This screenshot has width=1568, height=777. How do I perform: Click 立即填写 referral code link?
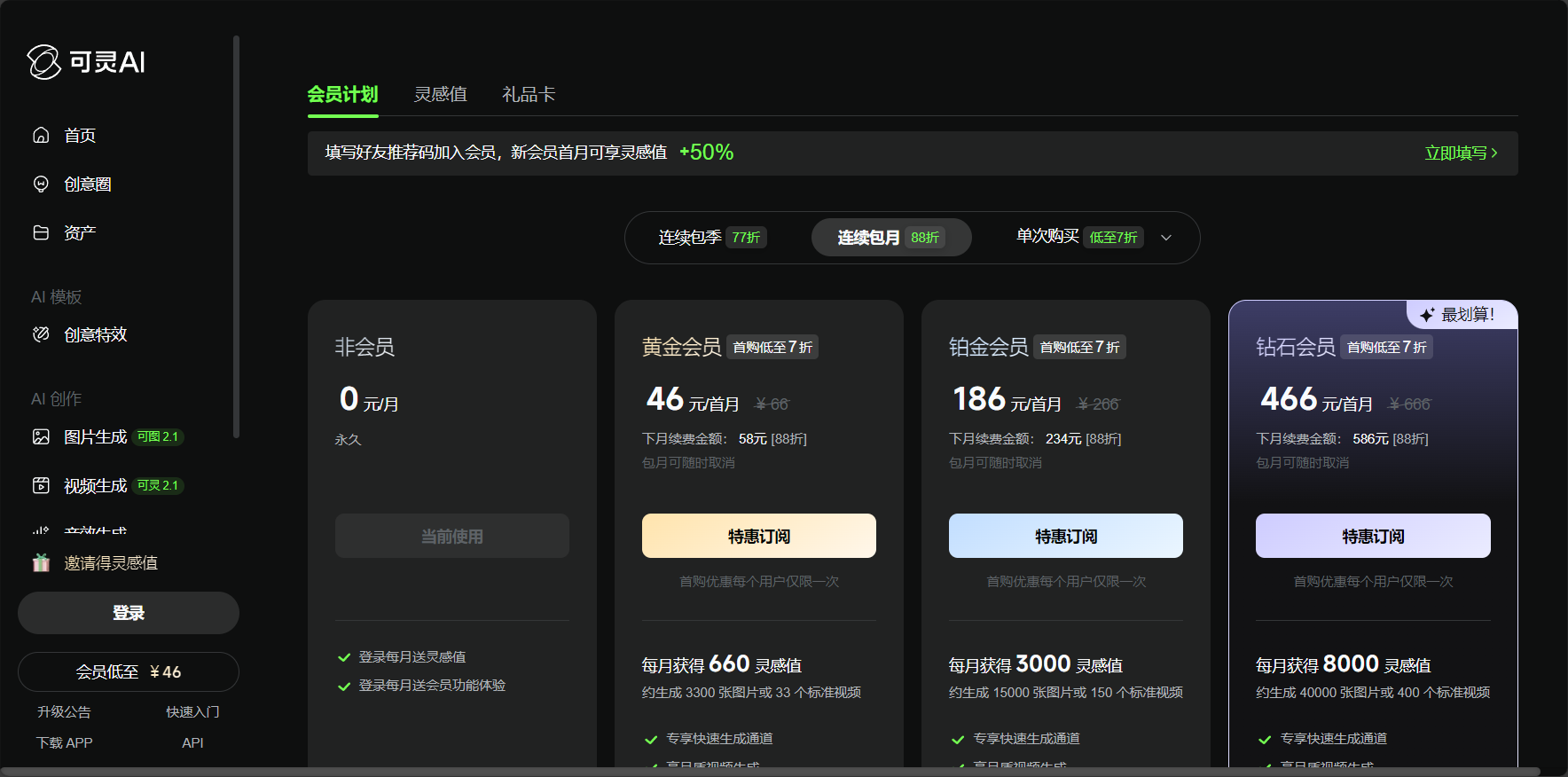point(1461,153)
